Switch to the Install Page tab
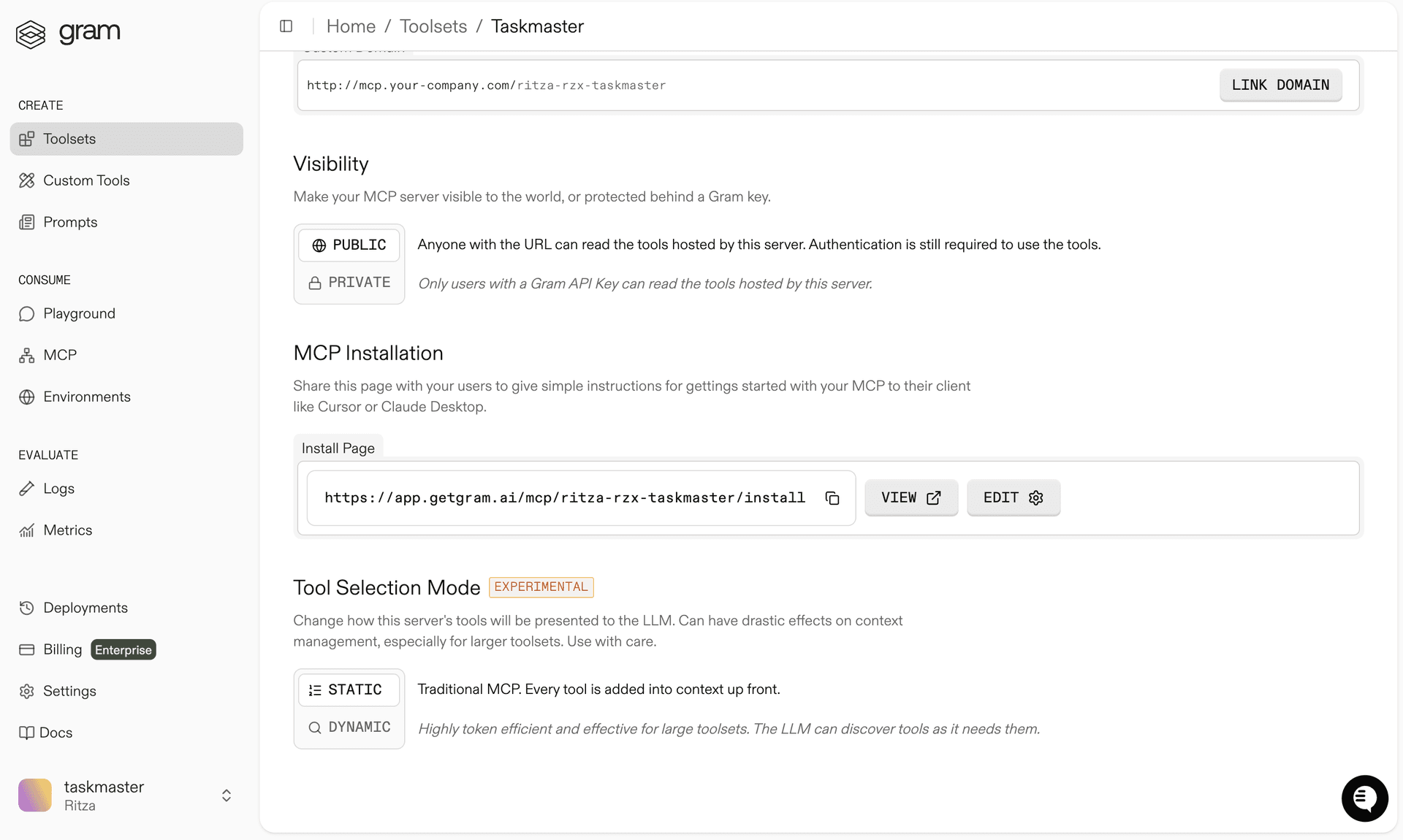The image size is (1403, 840). tap(338, 447)
